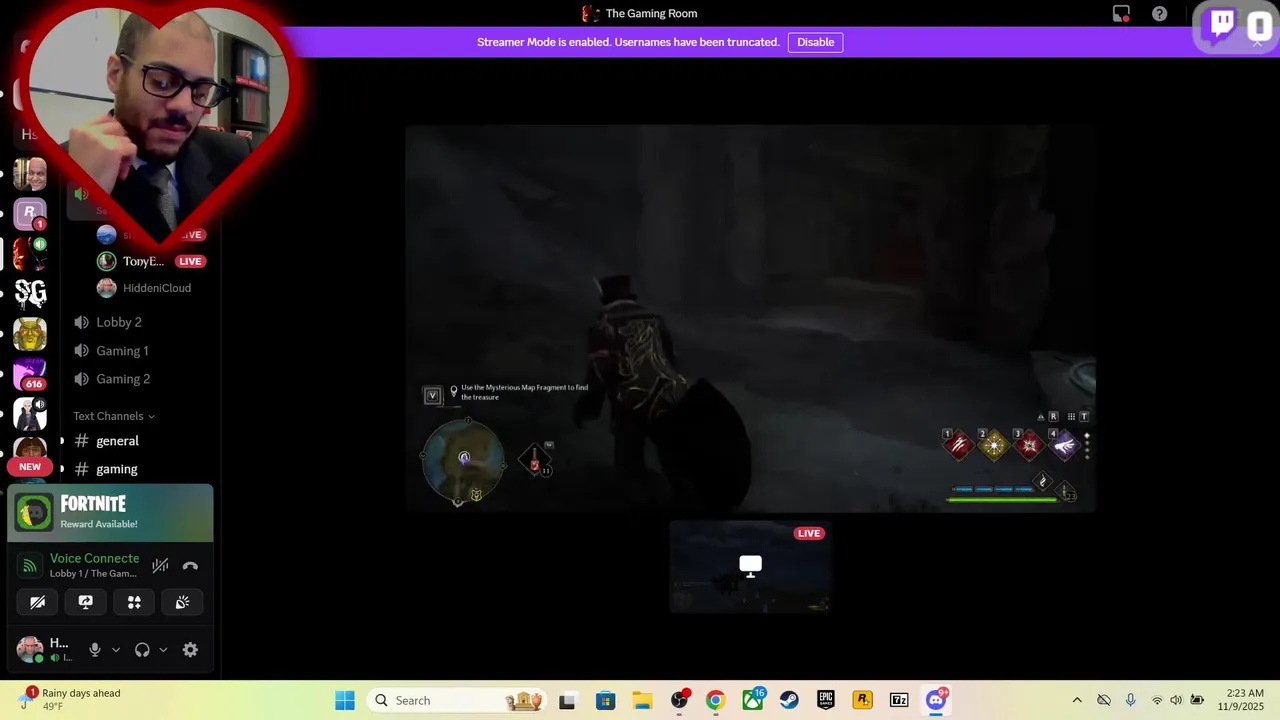Expand the headphone output options arrow
The image size is (1280, 720).
pos(163,650)
